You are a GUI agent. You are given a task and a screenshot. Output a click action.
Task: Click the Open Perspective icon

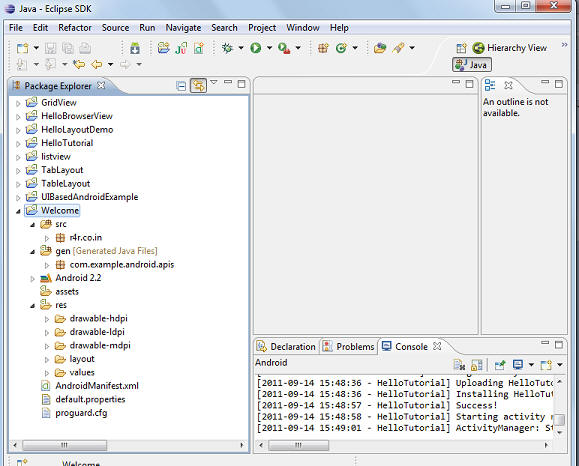461,48
